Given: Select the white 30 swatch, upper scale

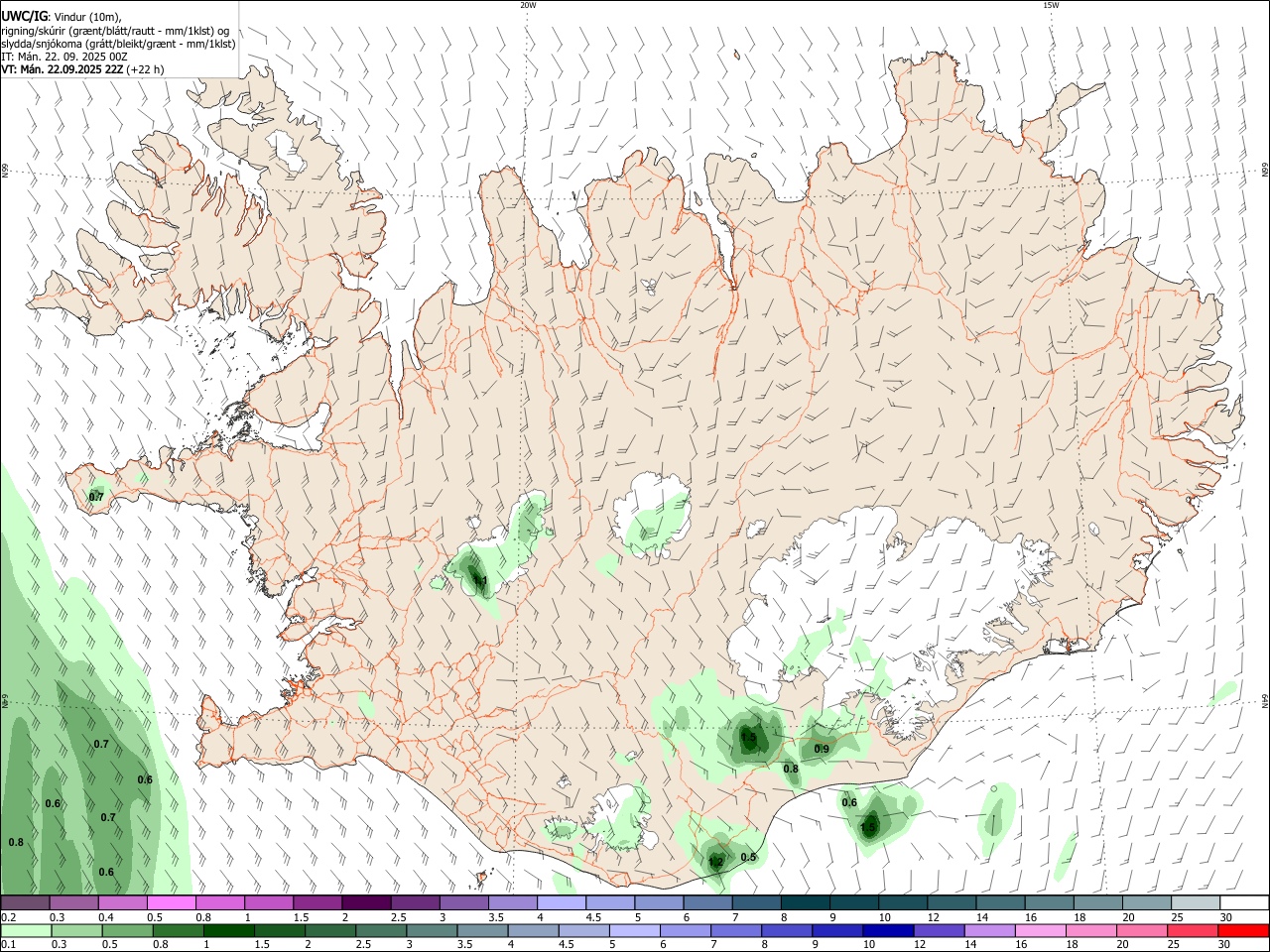Looking at the screenshot, I should pyautogui.click(x=1244, y=903).
